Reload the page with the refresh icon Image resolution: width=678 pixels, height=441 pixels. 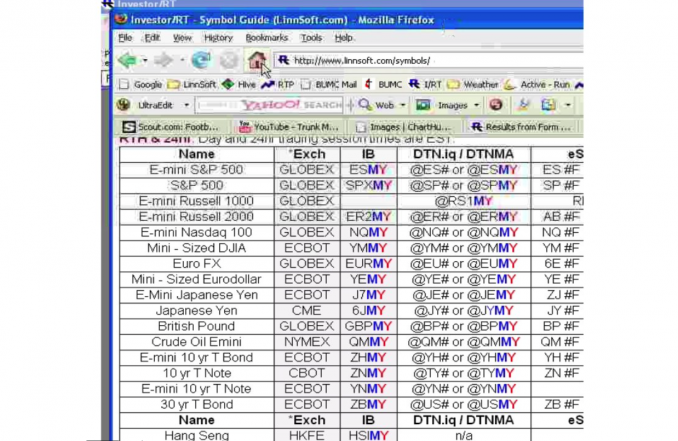click(x=201, y=61)
